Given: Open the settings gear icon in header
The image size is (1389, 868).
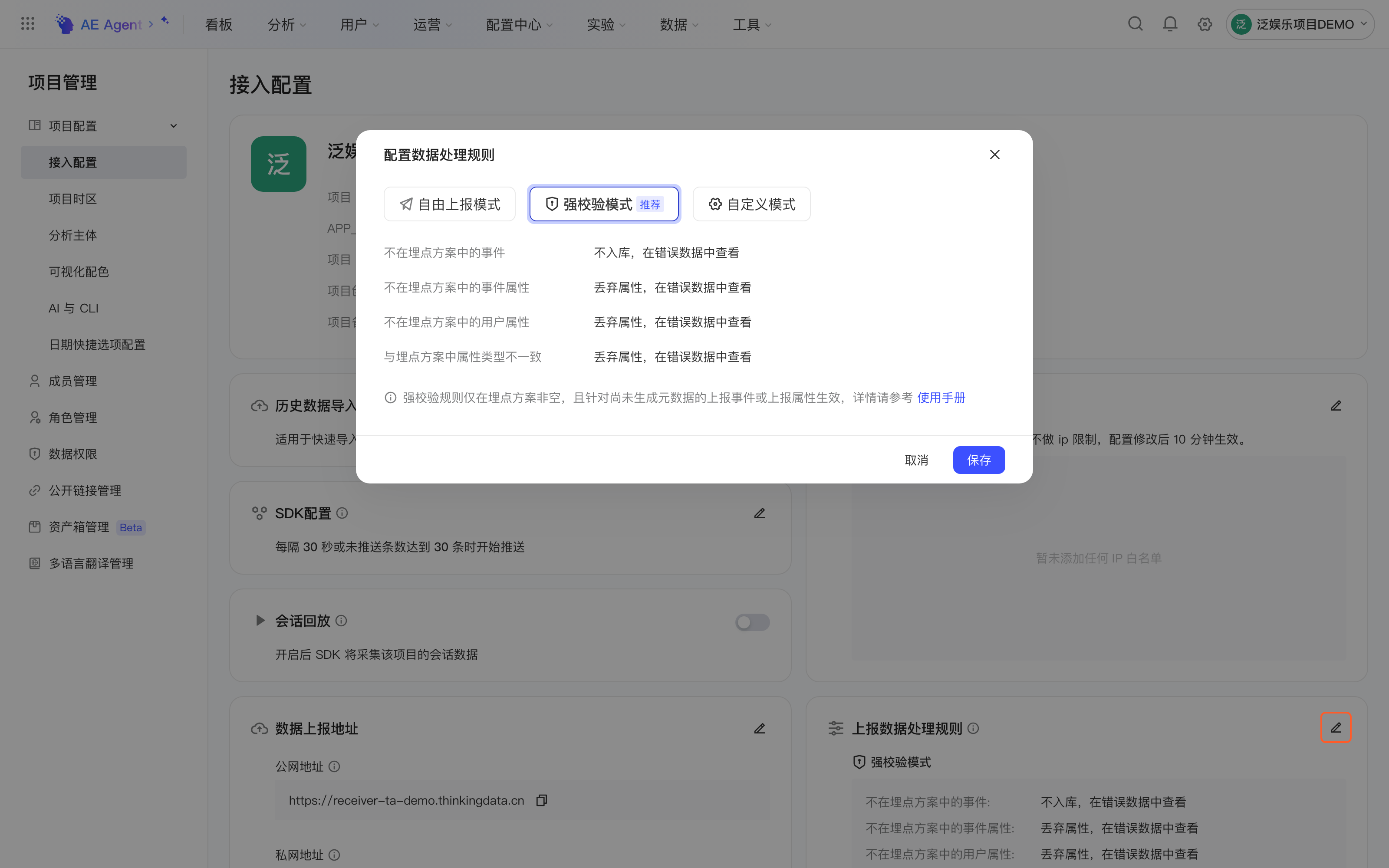Looking at the screenshot, I should pos(1205,24).
